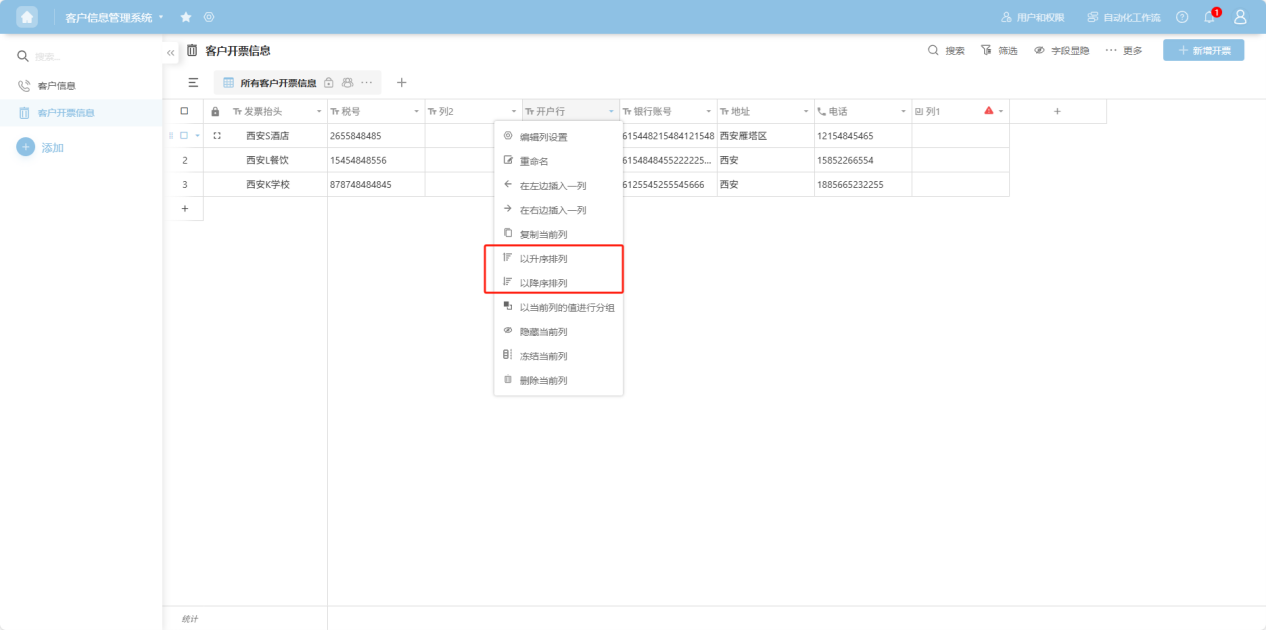This screenshot has width=1266, height=630.
Task: Expand the 客户信息管理系统 app name dropdown
Action: [161, 17]
